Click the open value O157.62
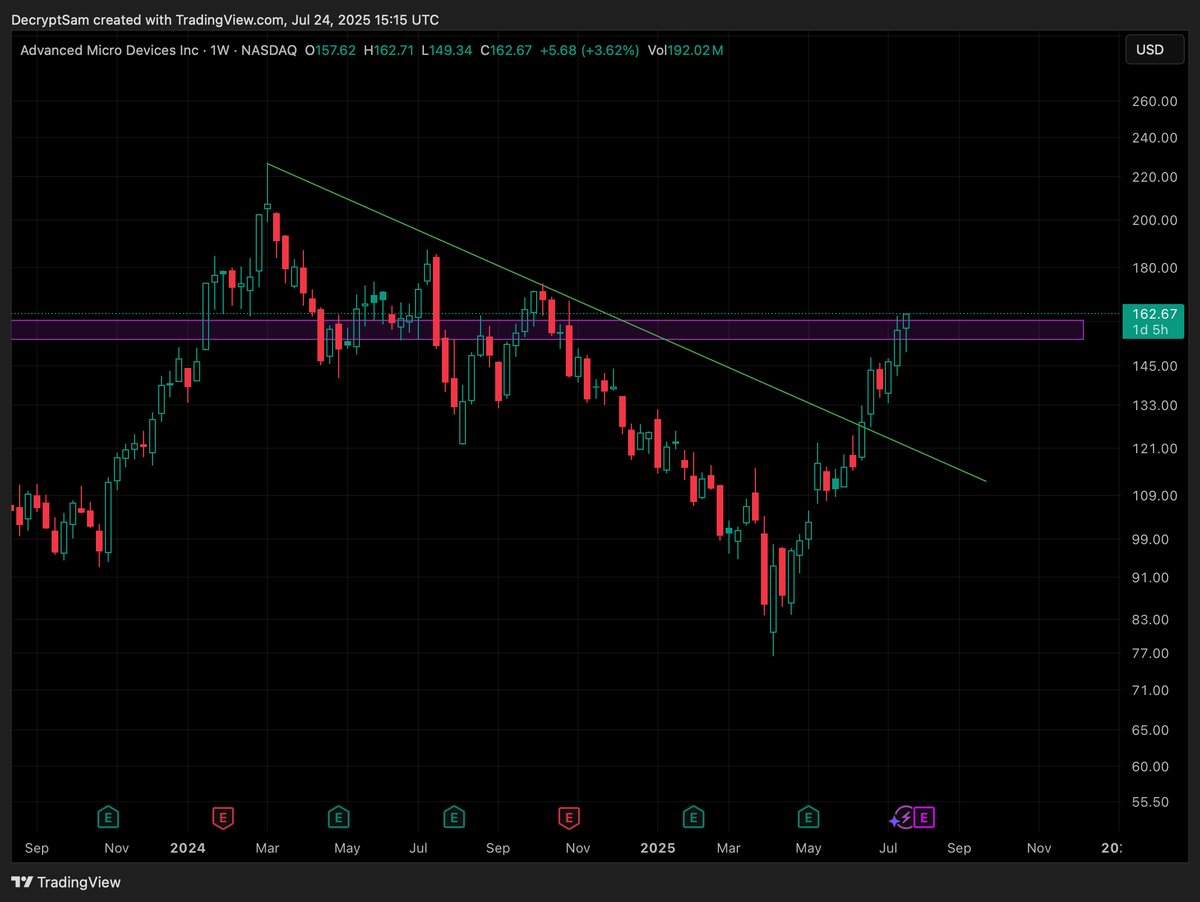 click(x=331, y=50)
